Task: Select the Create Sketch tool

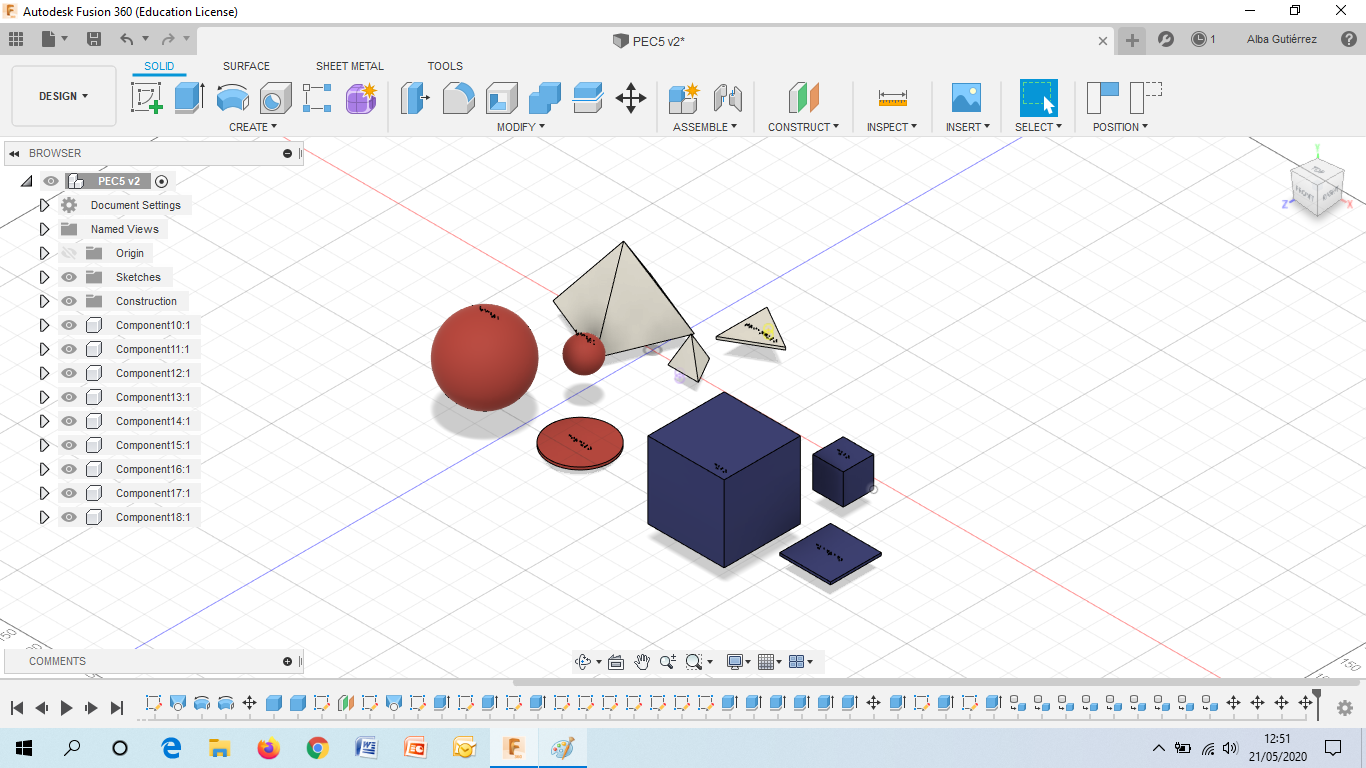Action: click(x=147, y=98)
